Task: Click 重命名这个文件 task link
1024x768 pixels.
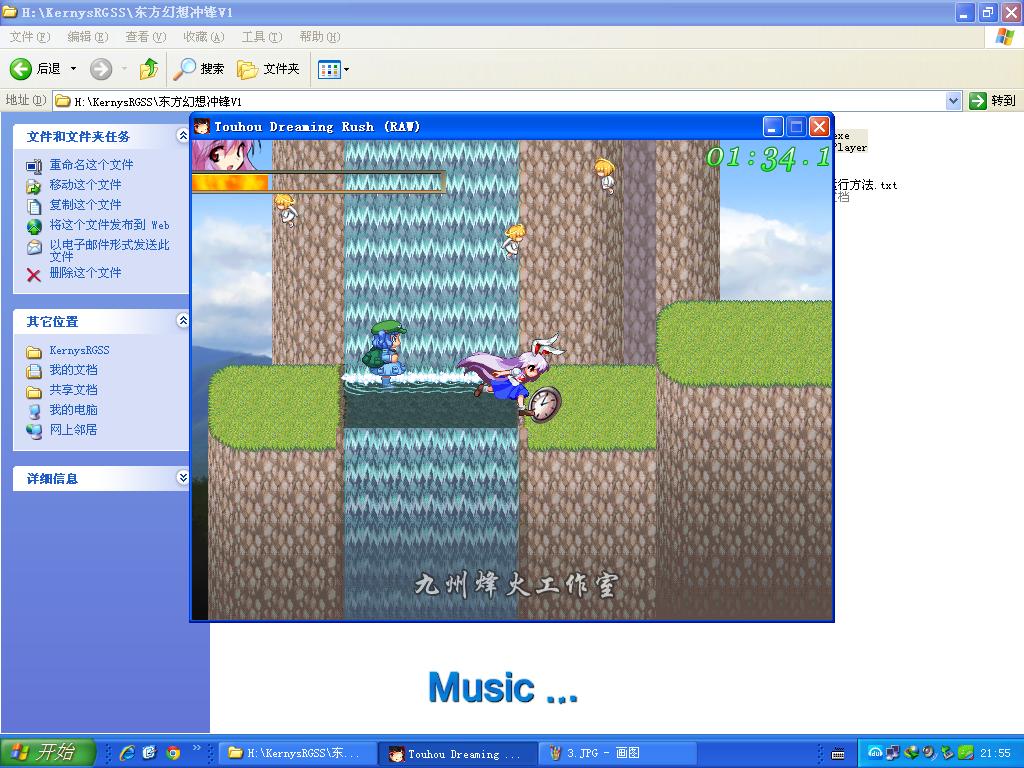Action: pos(91,165)
